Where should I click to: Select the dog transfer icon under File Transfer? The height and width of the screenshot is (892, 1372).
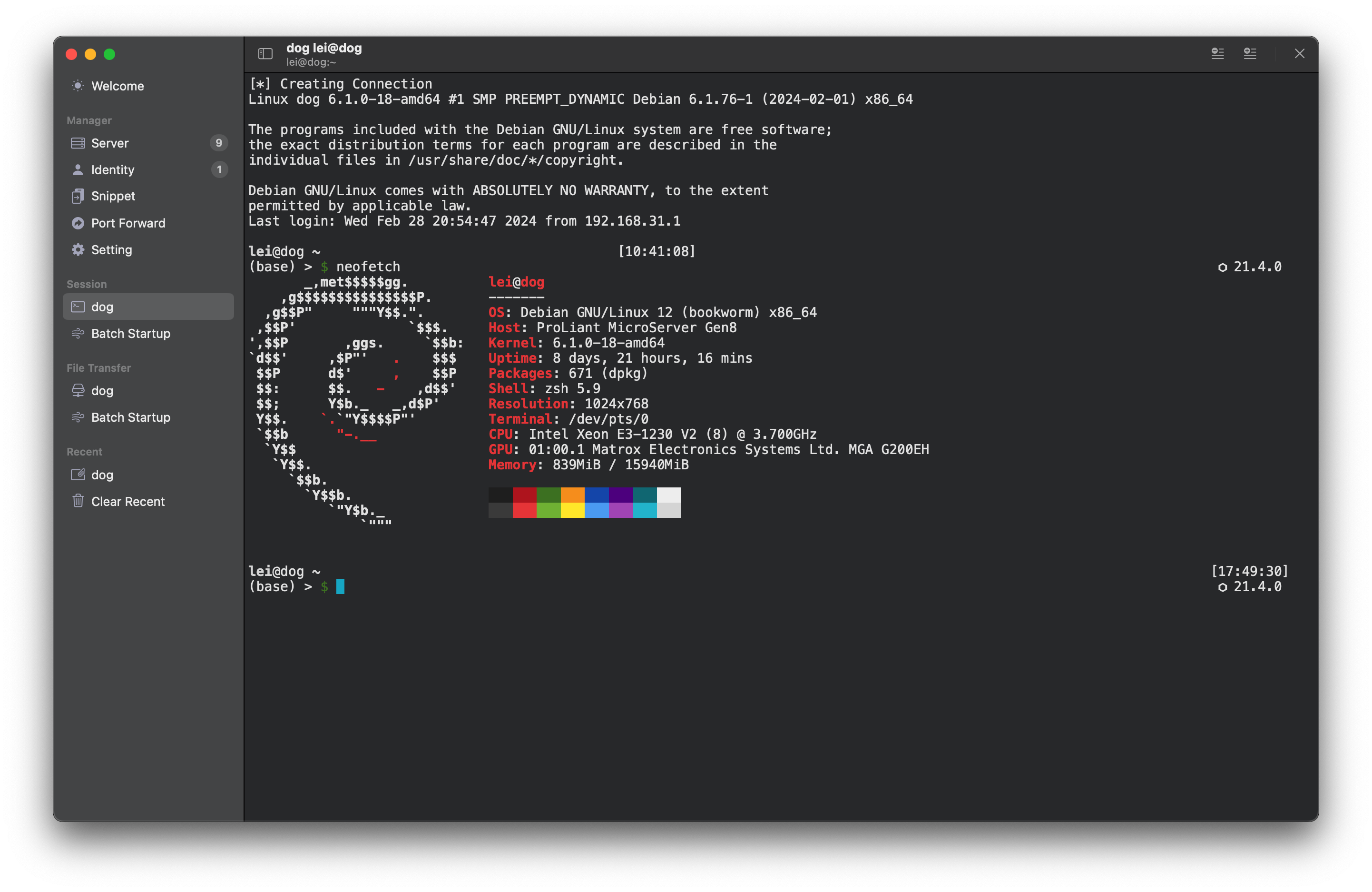point(78,390)
